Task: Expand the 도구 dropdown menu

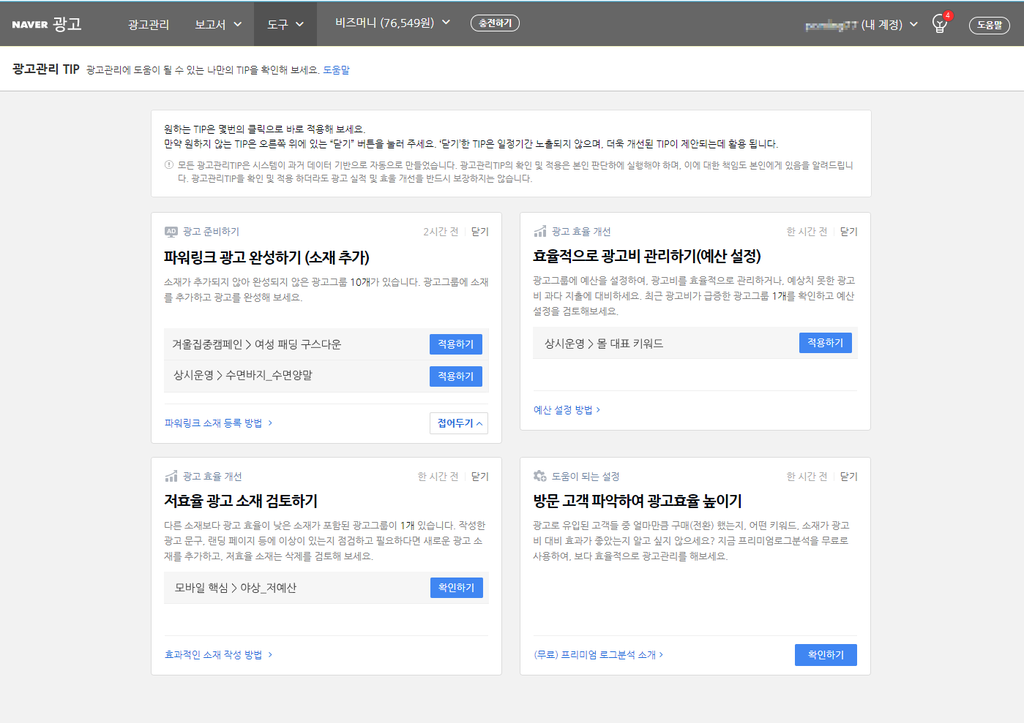Action: (x=285, y=24)
